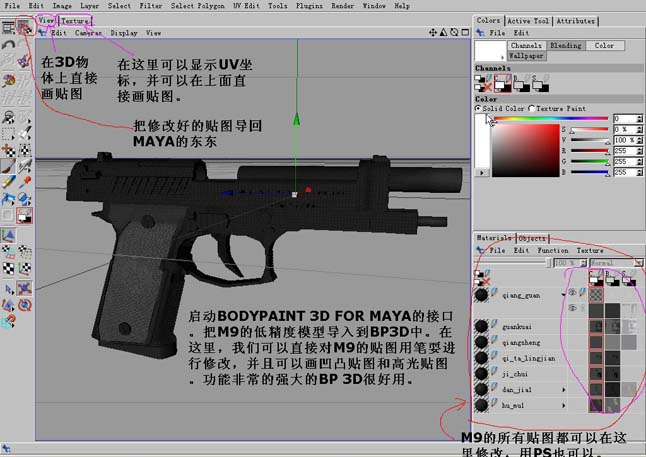Enable the object axis cone mode icon
The width and height of the screenshot is (646, 457).
coord(8,235)
